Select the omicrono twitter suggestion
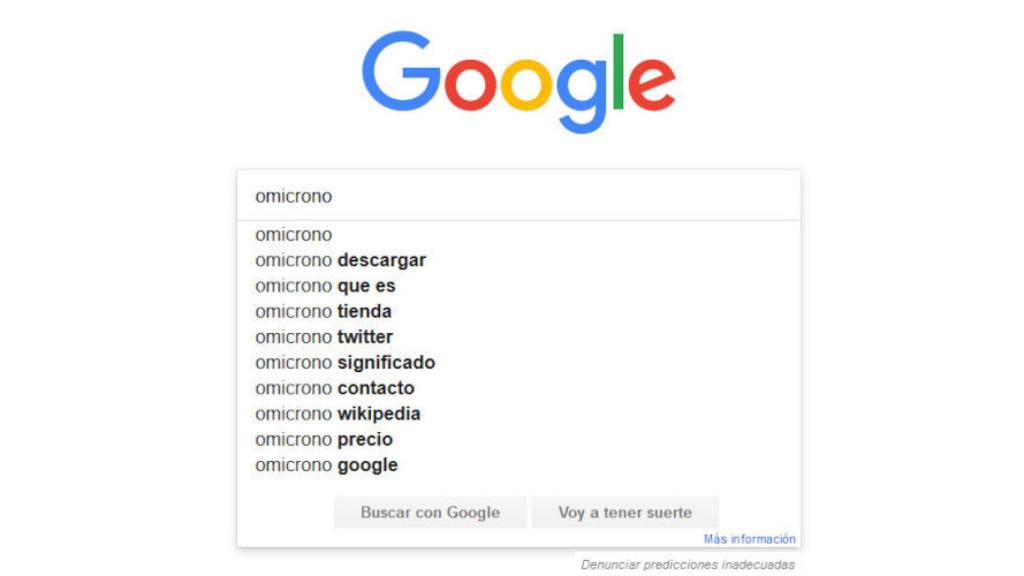 [322, 337]
